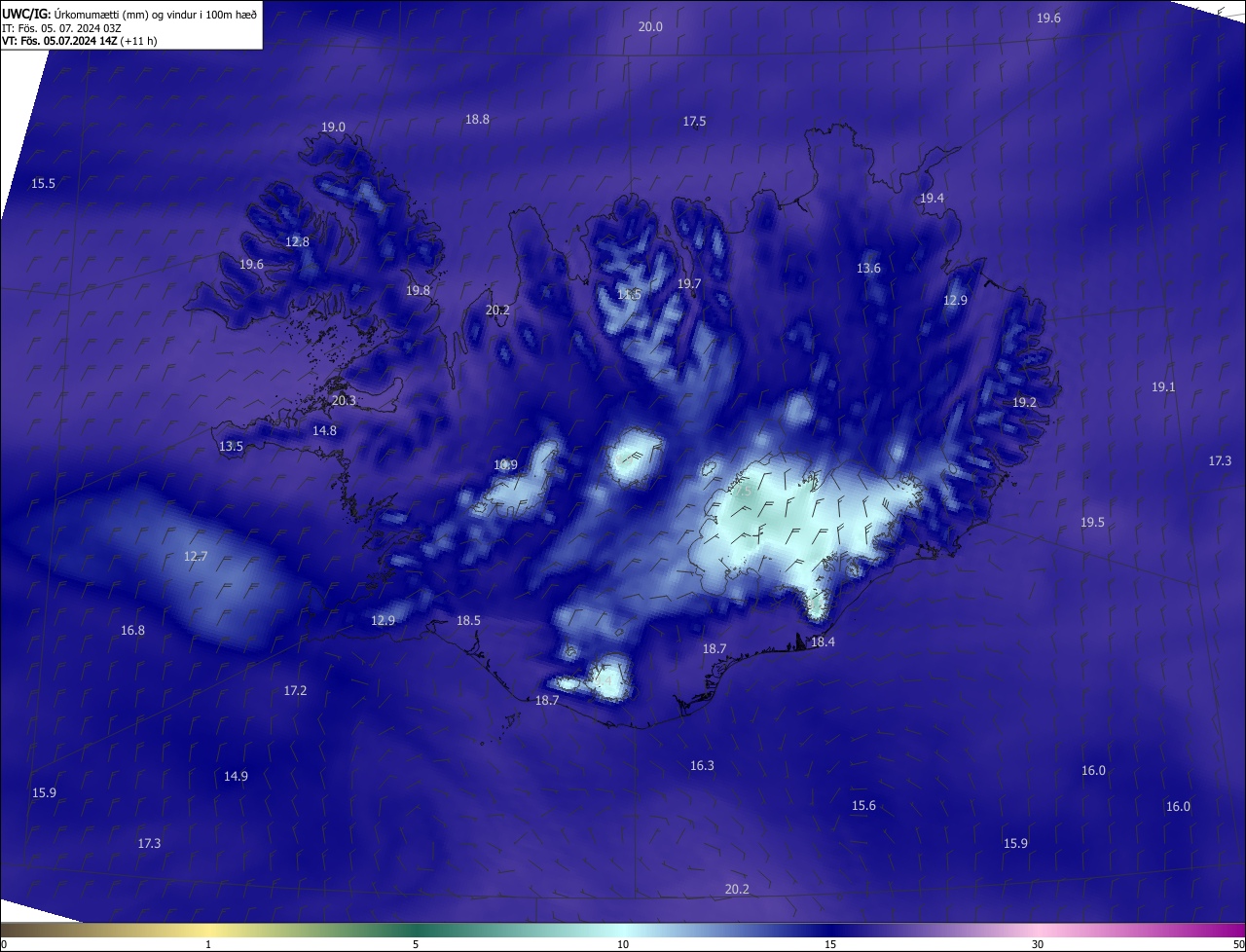
Task: Click the 18.8 value label
Action: [x=477, y=120]
